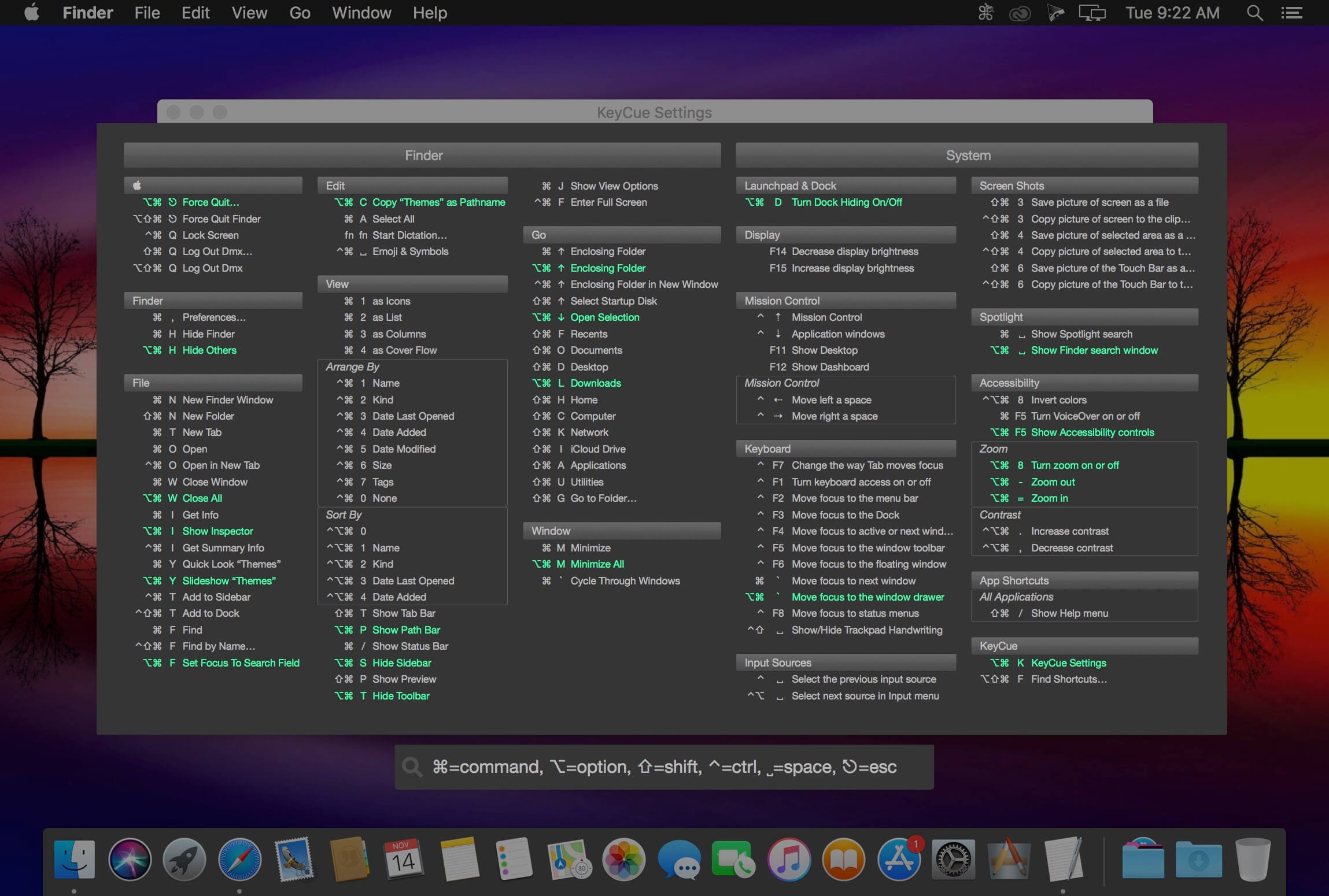Open App Store with update badge
This screenshot has width=1329, height=896.
899,860
